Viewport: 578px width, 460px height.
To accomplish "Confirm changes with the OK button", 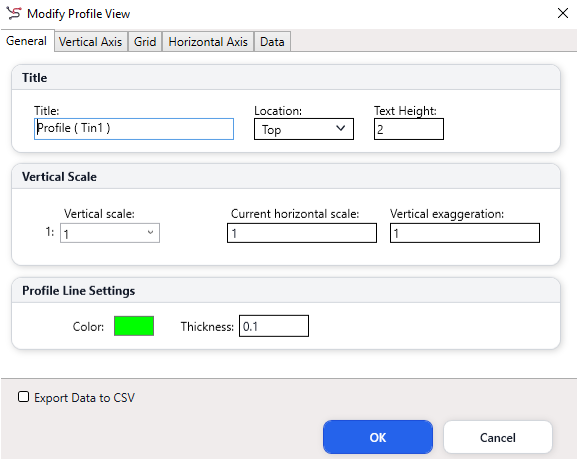I will pos(378,437).
